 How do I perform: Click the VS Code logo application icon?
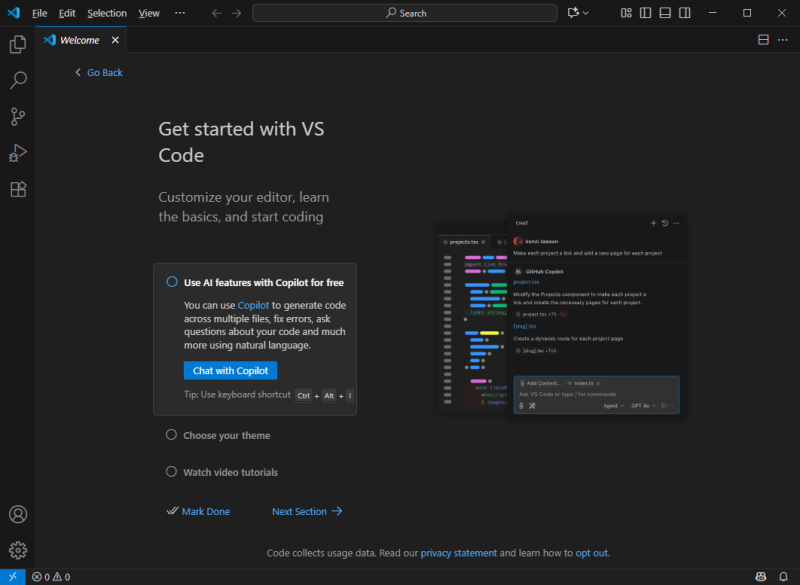coord(14,13)
